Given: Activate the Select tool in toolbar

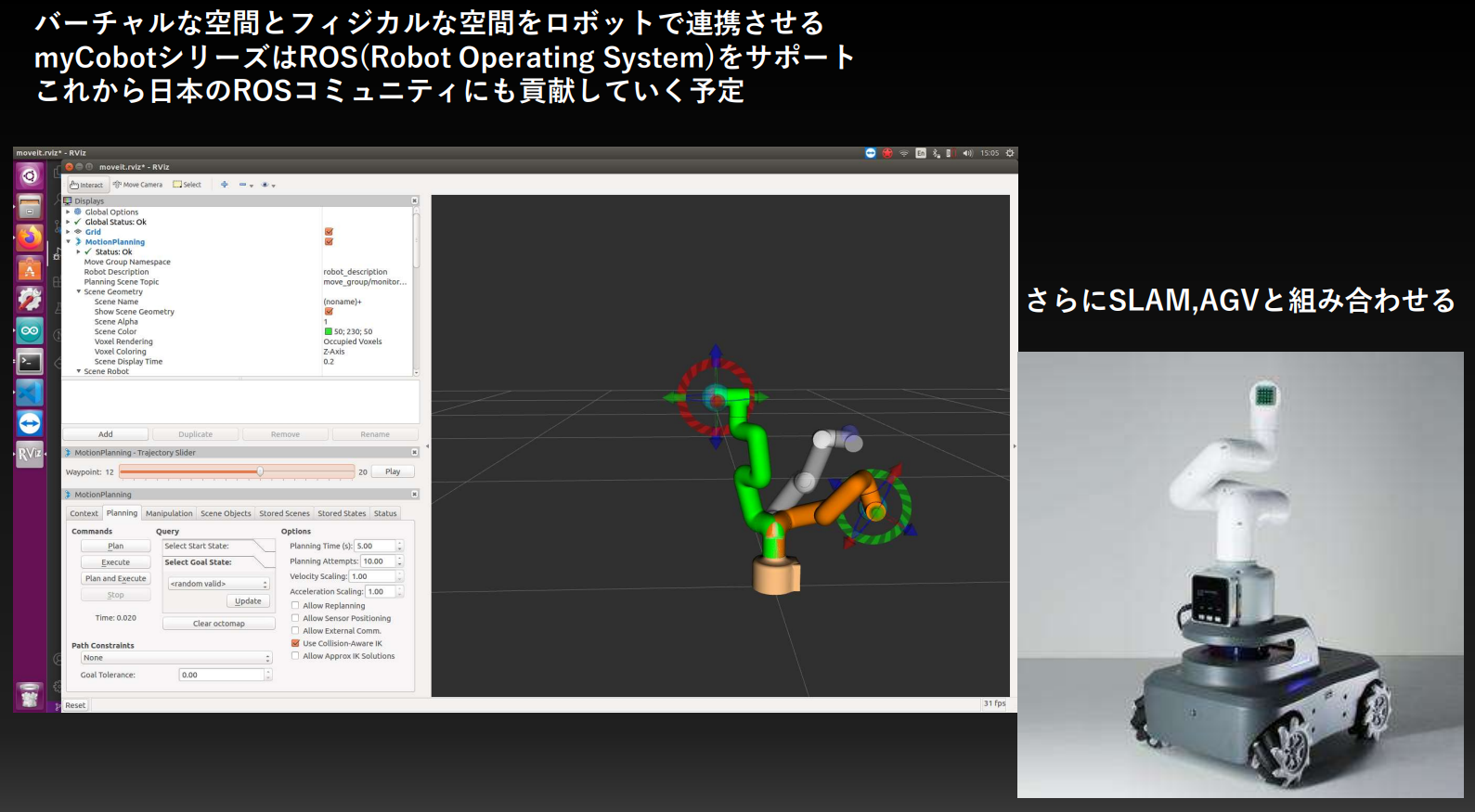Looking at the screenshot, I should pos(187,185).
